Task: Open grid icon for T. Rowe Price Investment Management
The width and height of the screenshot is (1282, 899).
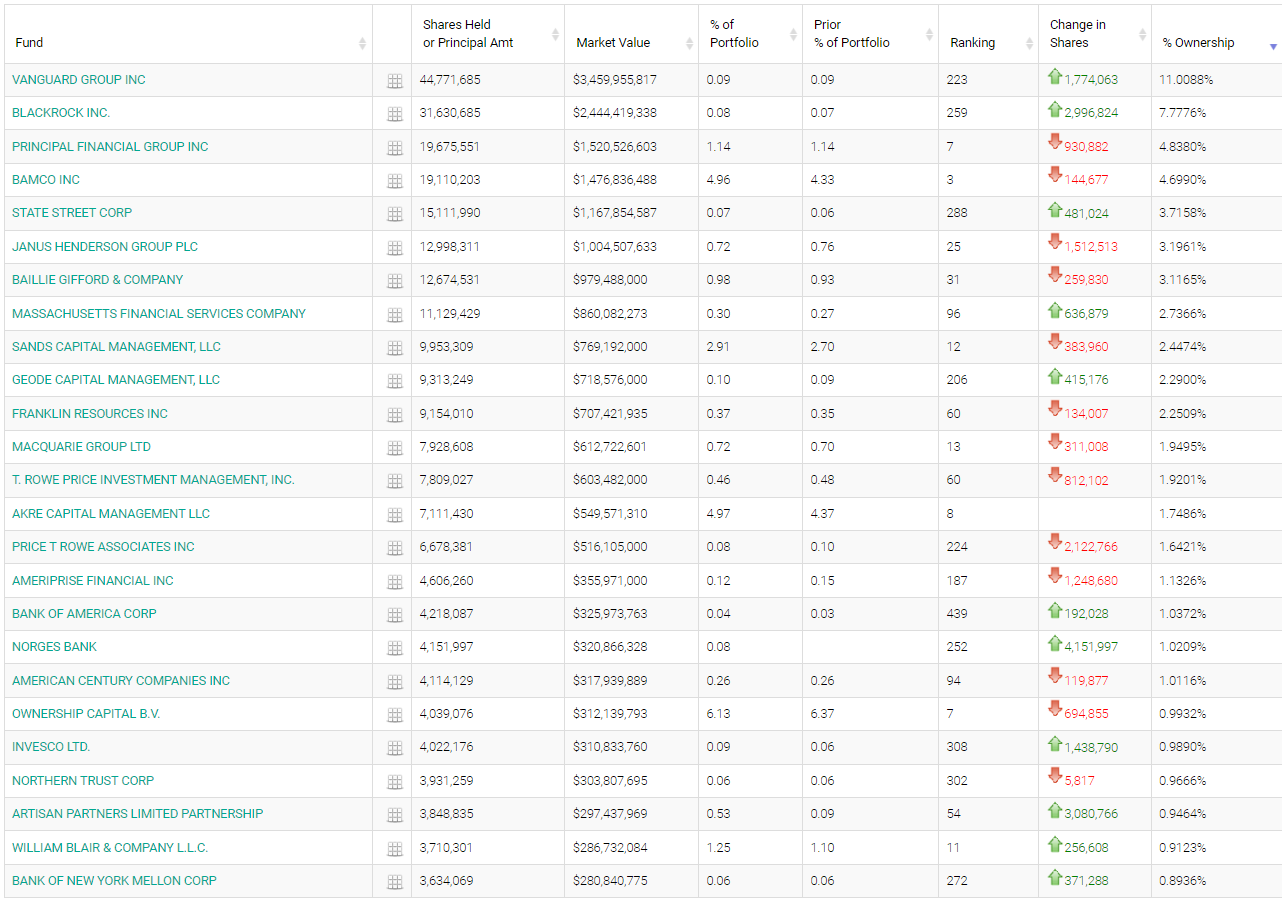Action: point(395,481)
